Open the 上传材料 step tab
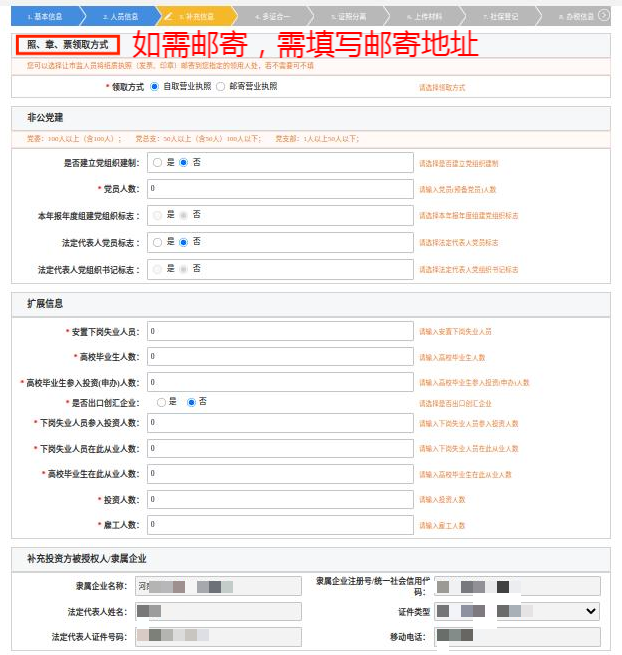Image resolution: width=622 pixels, height=655 pixels. point(424,16)
